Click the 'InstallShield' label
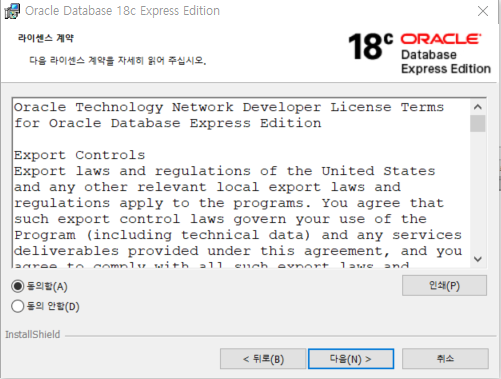The width and height of the screenshot is (501, 379). (x=33, y=334)
